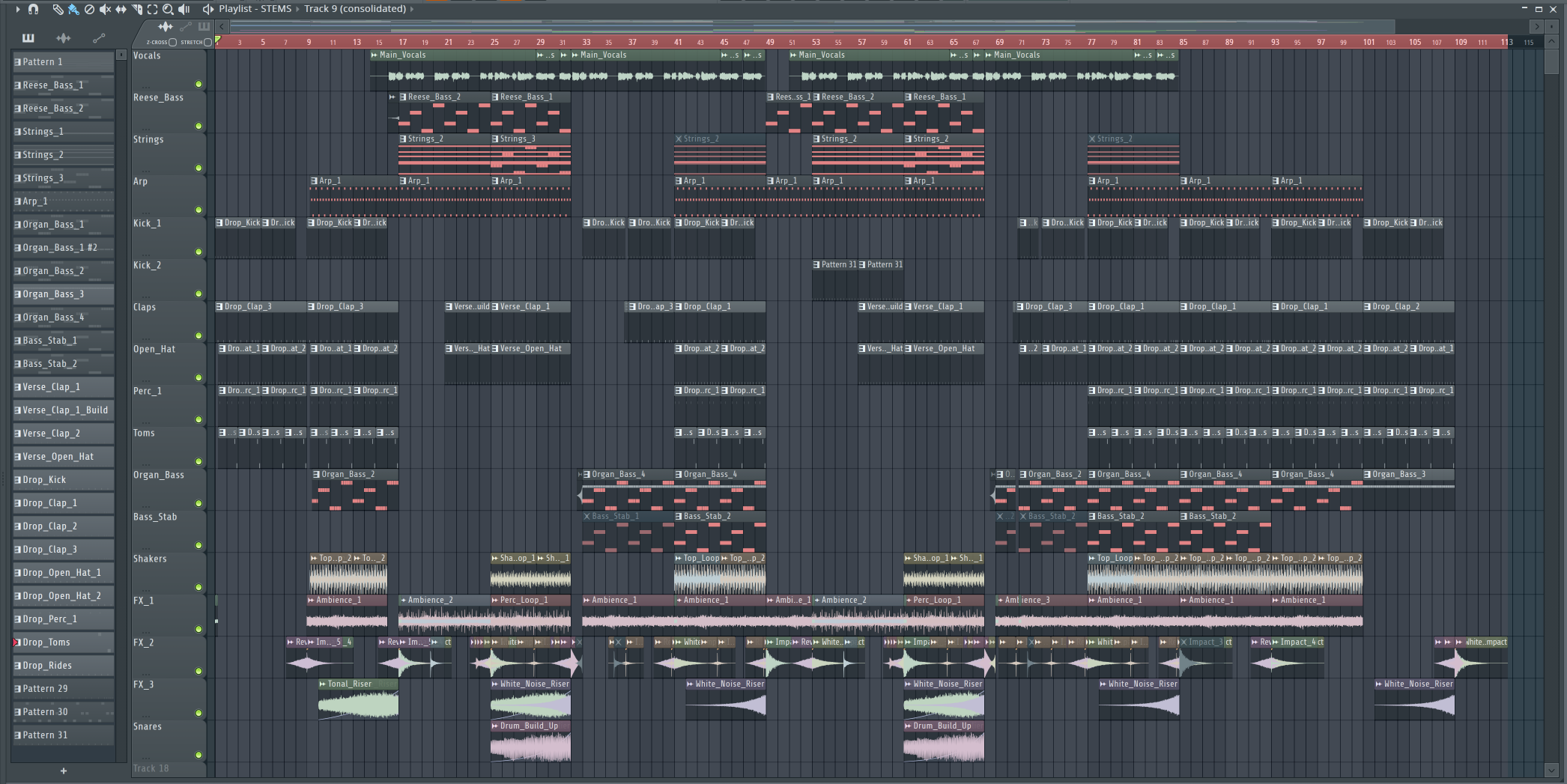Select Pattern 31 in the picker

click(x=64, y=735)
